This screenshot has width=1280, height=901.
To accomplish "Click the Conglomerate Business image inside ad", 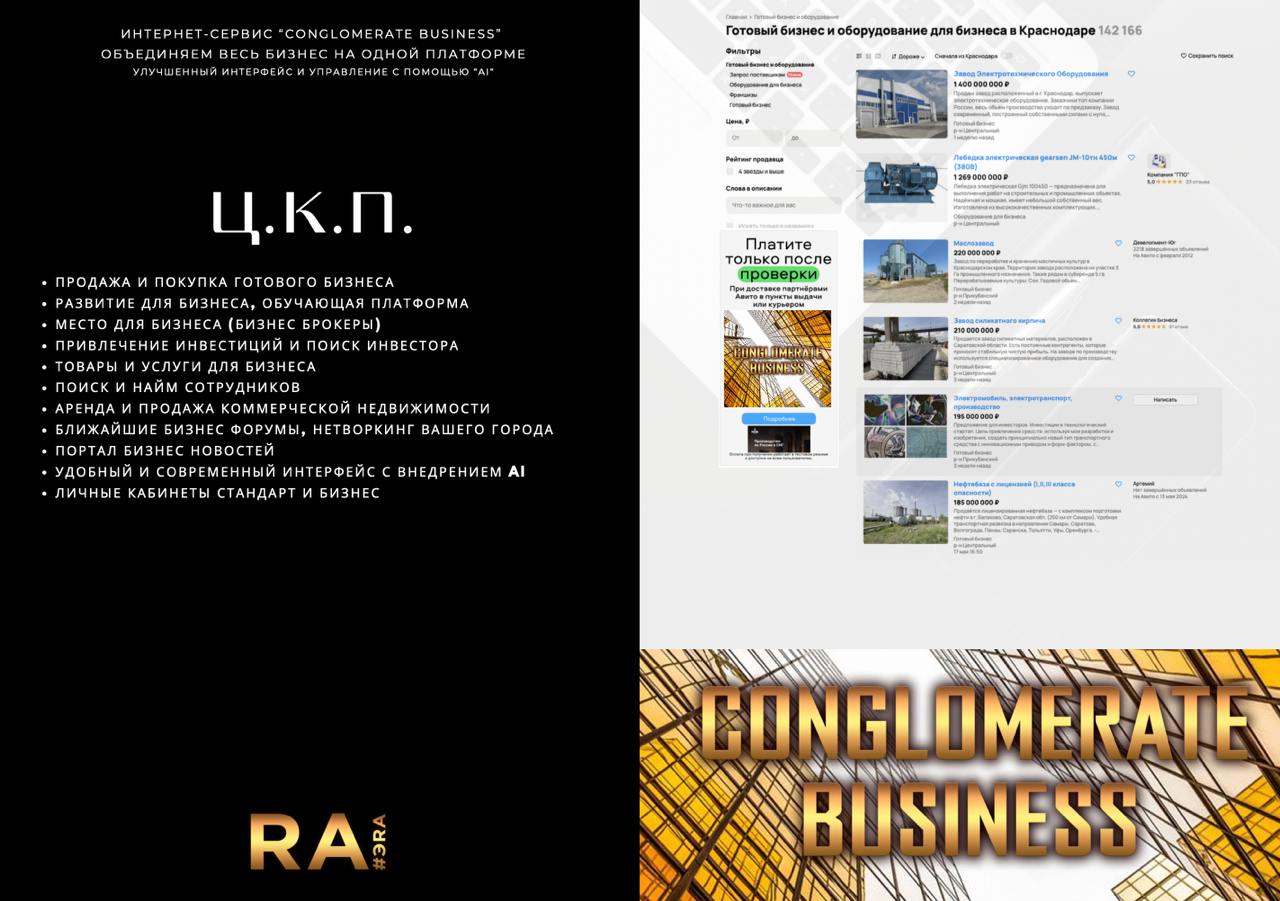I will click(x=777, y=358).
